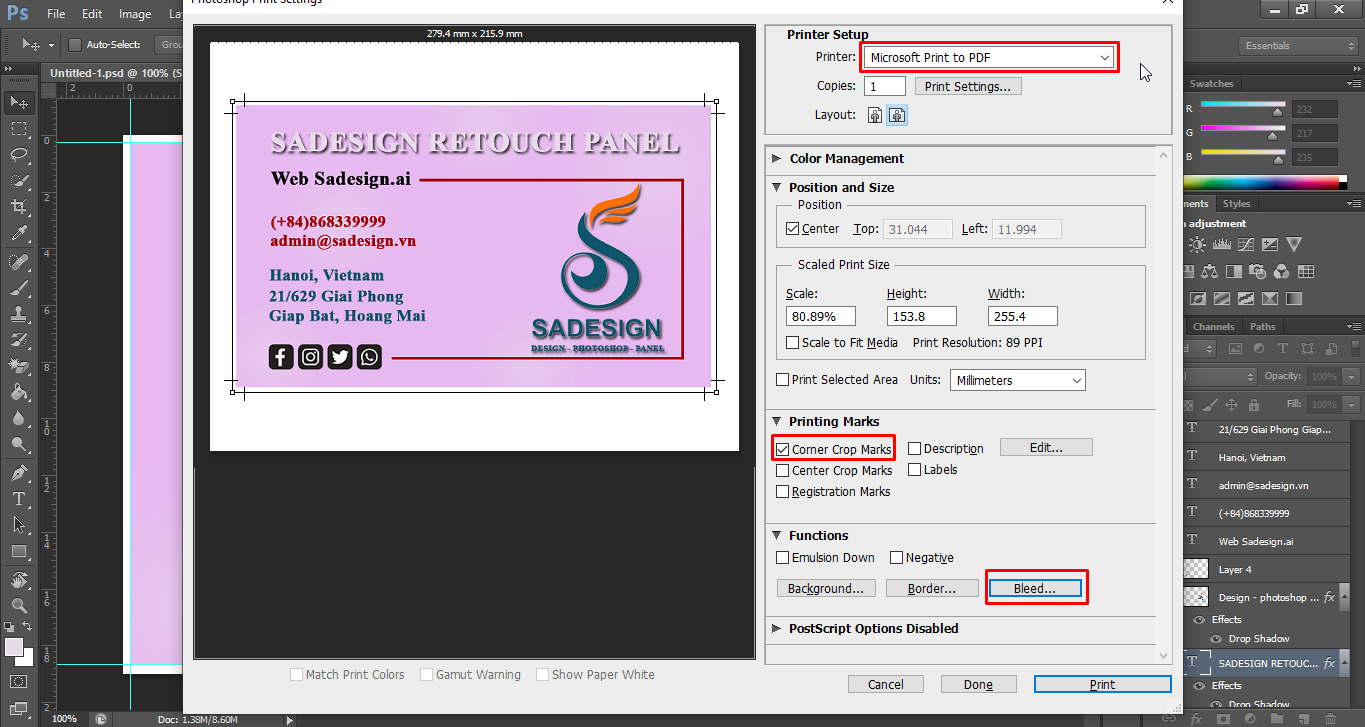Select the Horizontal Type tool
Screen dimensions: 1365x727
tap(19, 499)
